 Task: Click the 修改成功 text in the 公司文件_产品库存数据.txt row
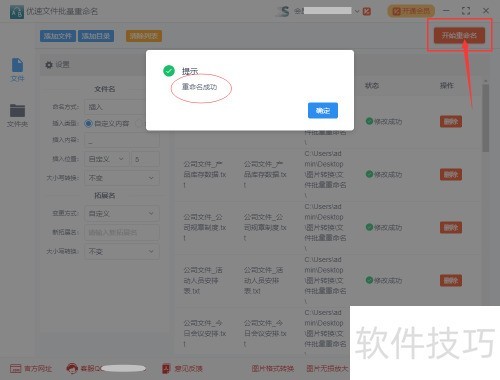[x=388, y=174]
